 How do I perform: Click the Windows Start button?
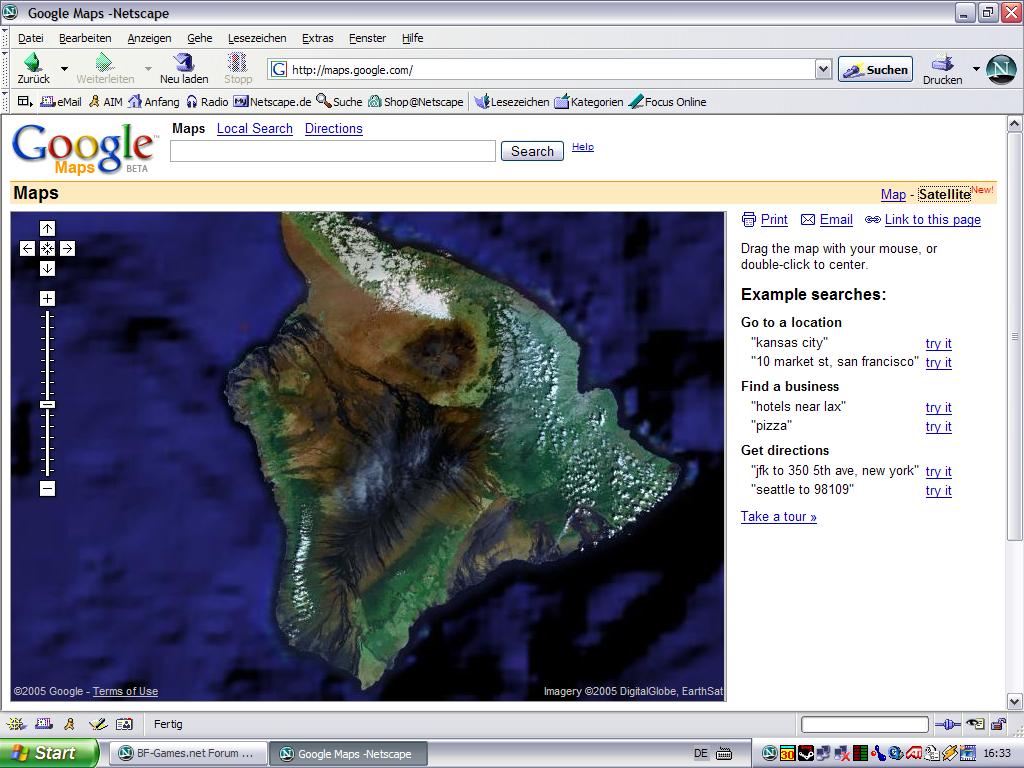pos(50,753)
